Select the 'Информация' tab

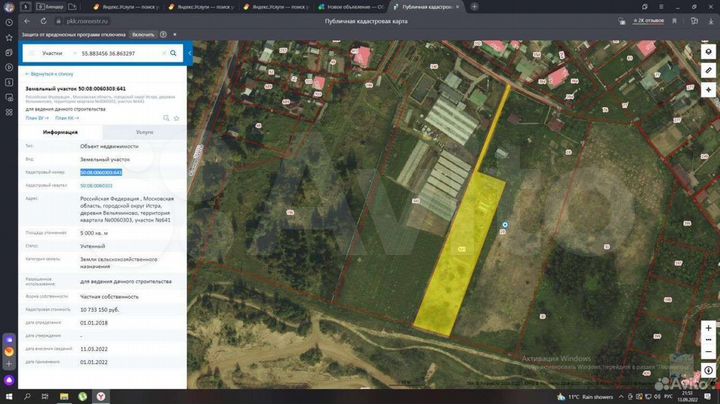click(x=62, y=132)
